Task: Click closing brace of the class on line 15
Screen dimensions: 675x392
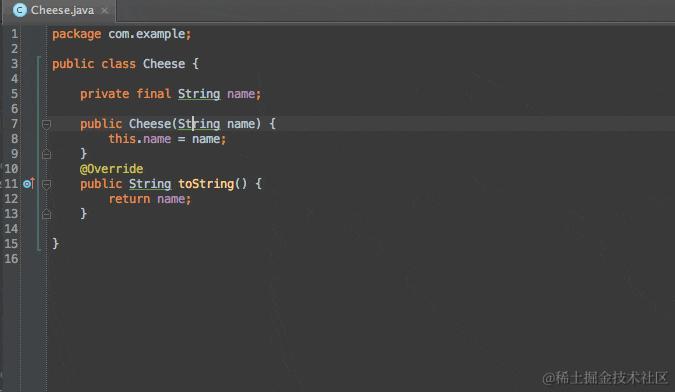Action: (x=55, y=244)
